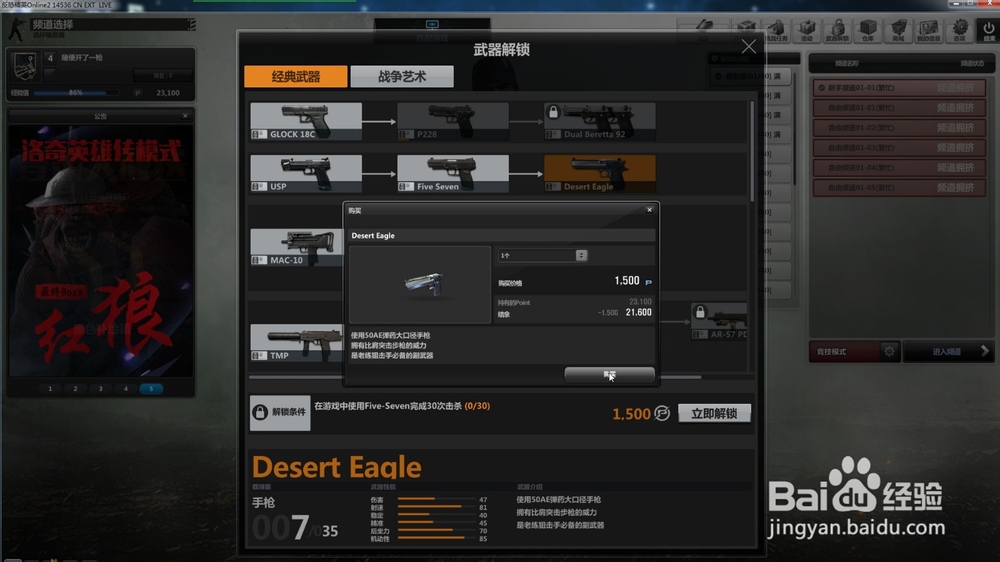Select active announcement page 5
Image resolution: width=1000 pixels, height=562 pixels.
point(151,388)
